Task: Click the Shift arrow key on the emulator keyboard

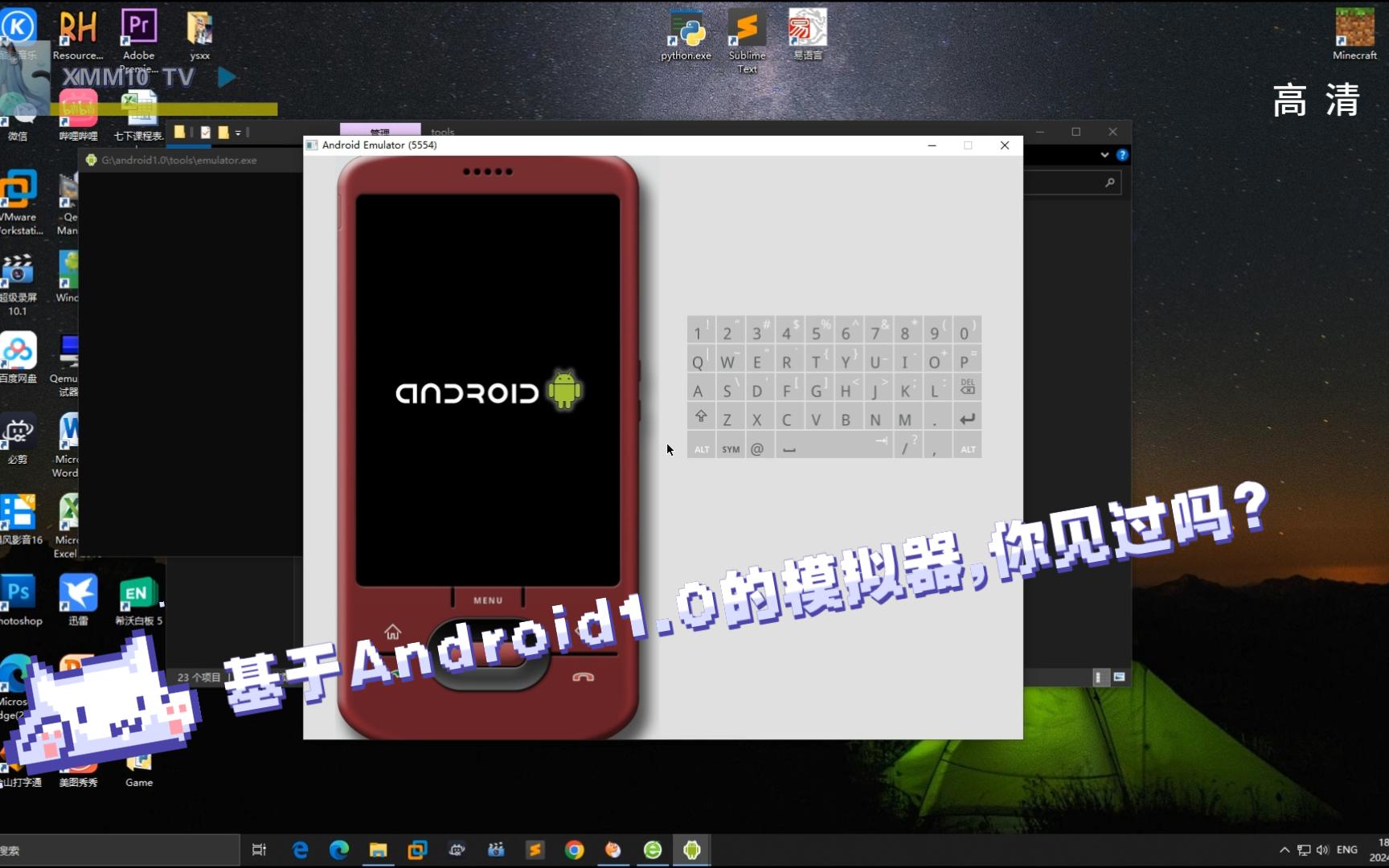Action: pyautogui.click(x=701, y=417)
